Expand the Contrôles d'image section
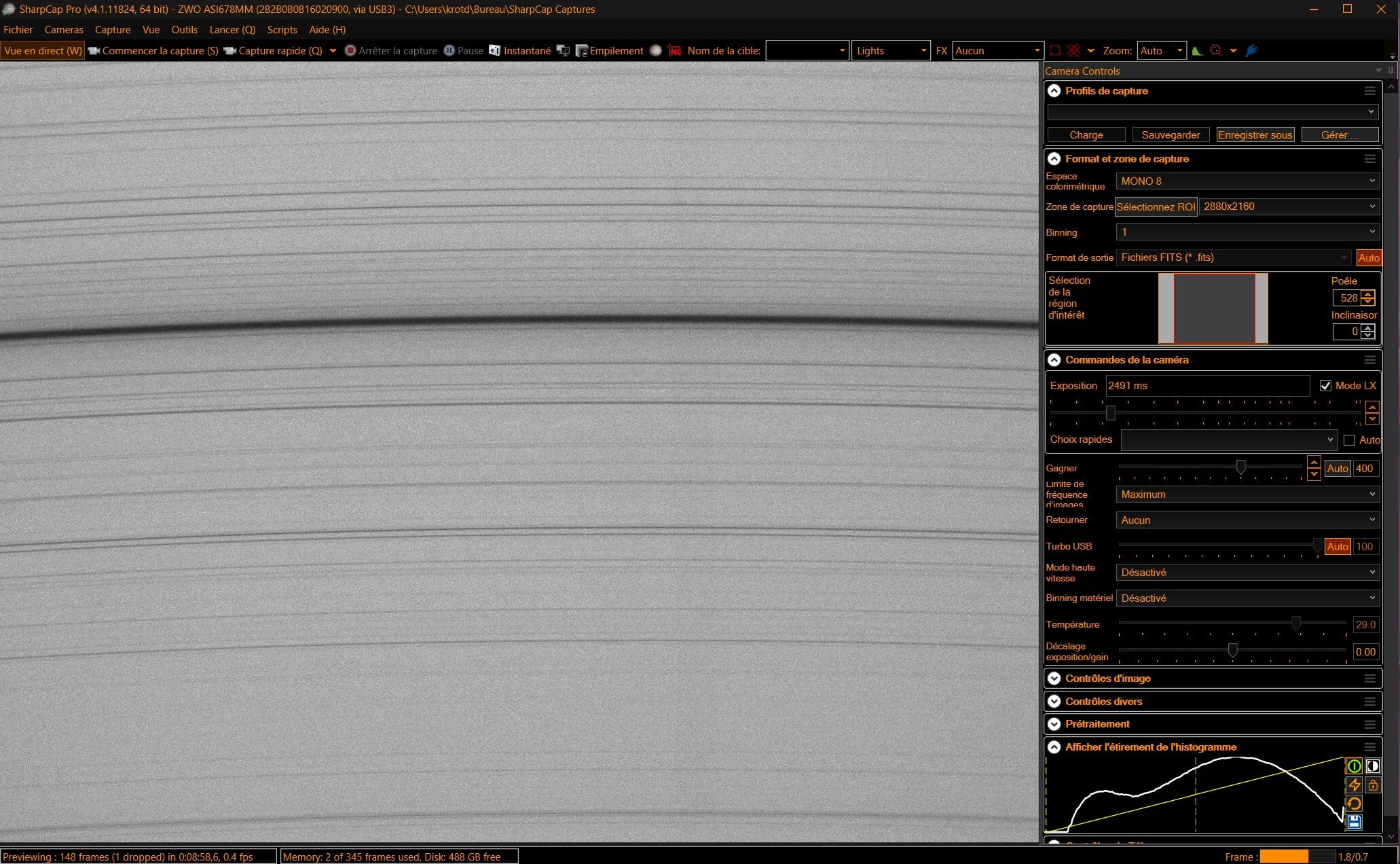Screen dimensions: 1400x864 coord(1054,679)
